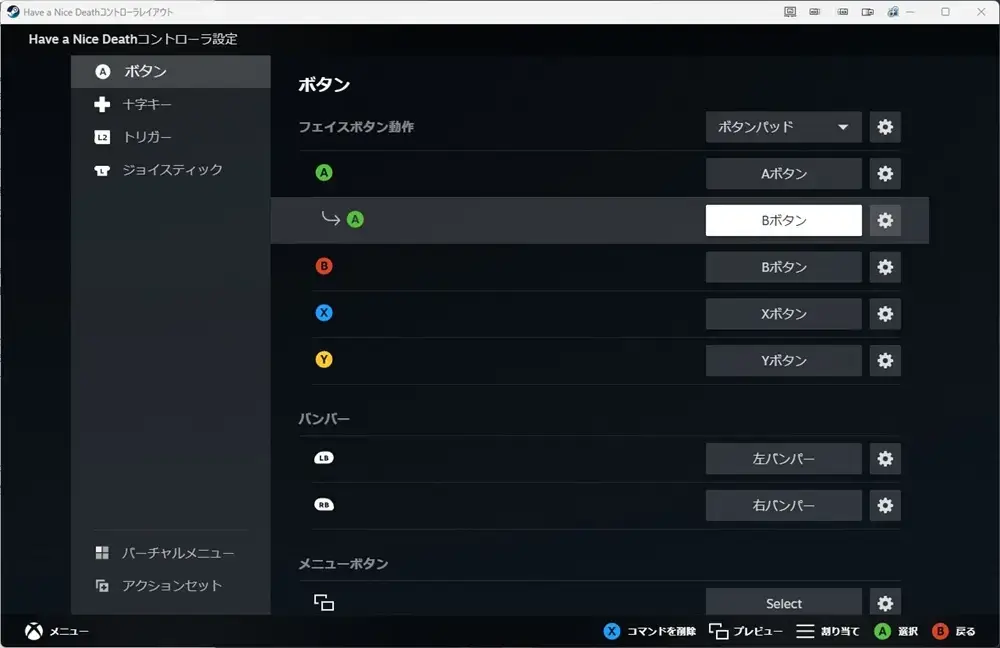Click the red B button glyph
Viewport: 1000px width, 648px height.
tap(324, 266)
